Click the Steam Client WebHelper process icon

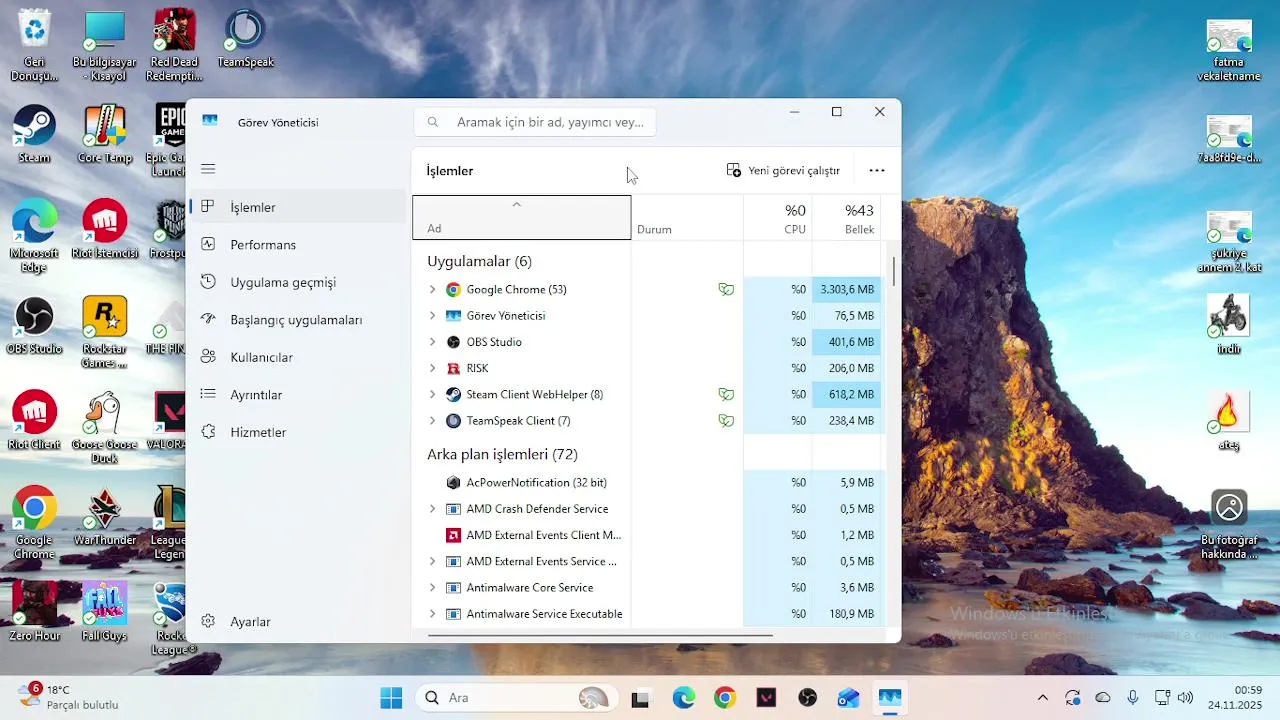click(x=453, y=395)
